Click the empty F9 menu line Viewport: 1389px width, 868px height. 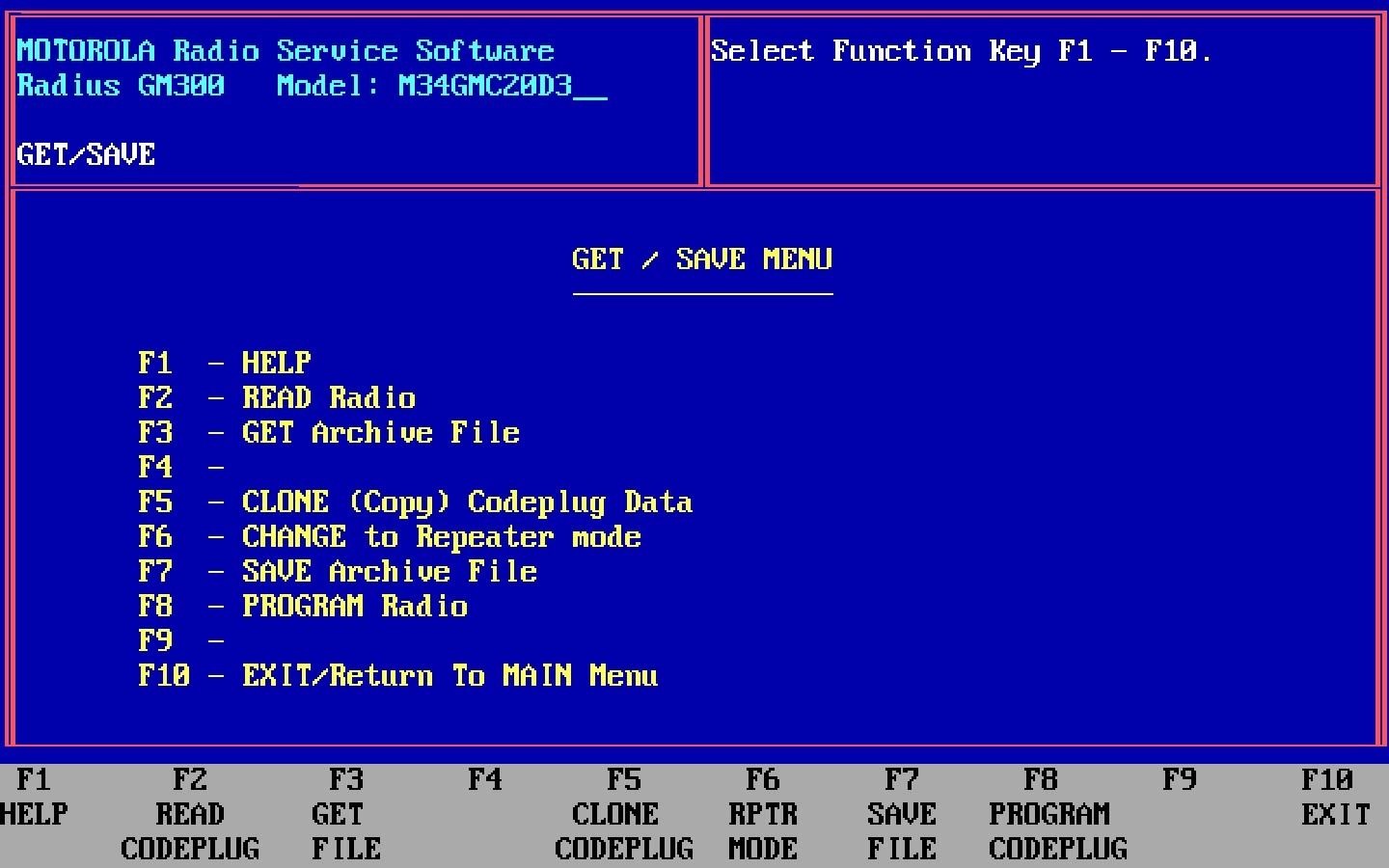click(x=181, y=640)
